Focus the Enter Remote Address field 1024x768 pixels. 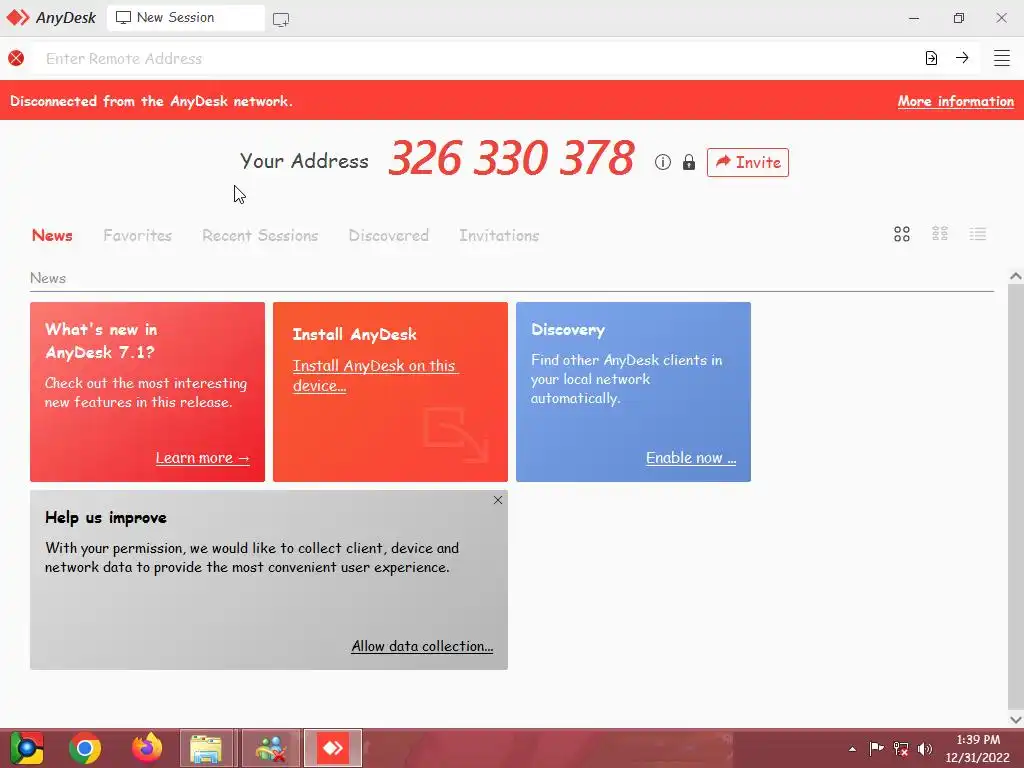click(x=477, y=58)
